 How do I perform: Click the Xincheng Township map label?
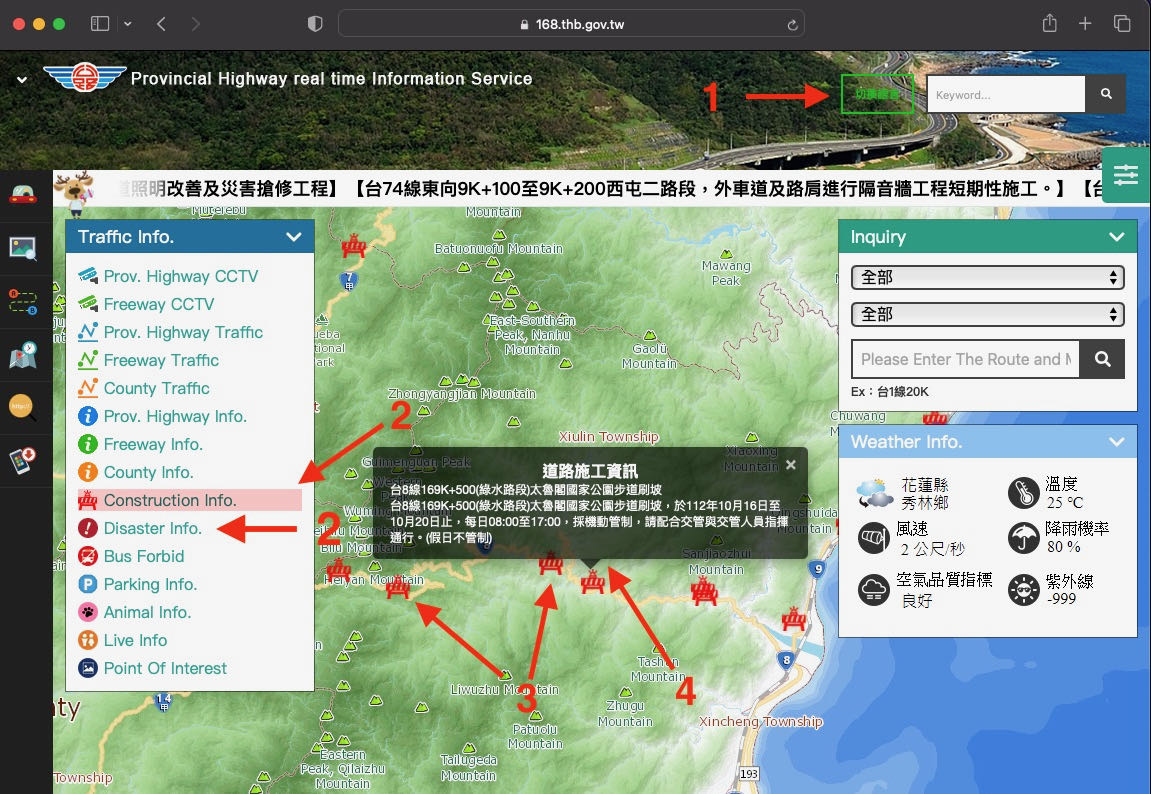(760, 721)
